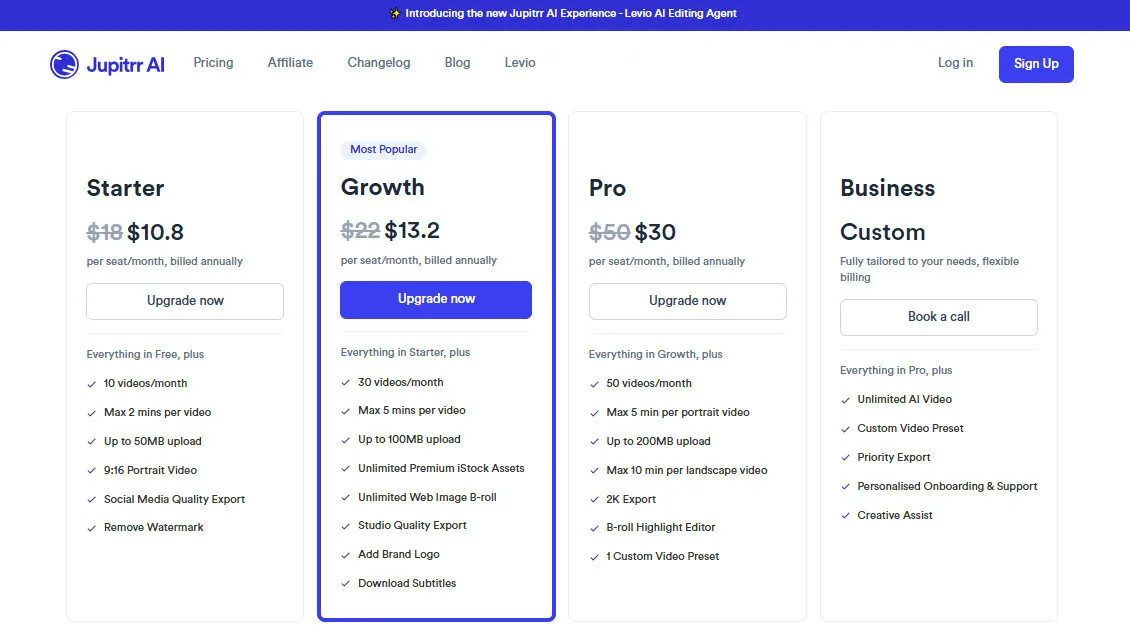This screenshot has height=633, width=1130.
Task: Select Upgrade now for the Growth plan
Action: 435,299
